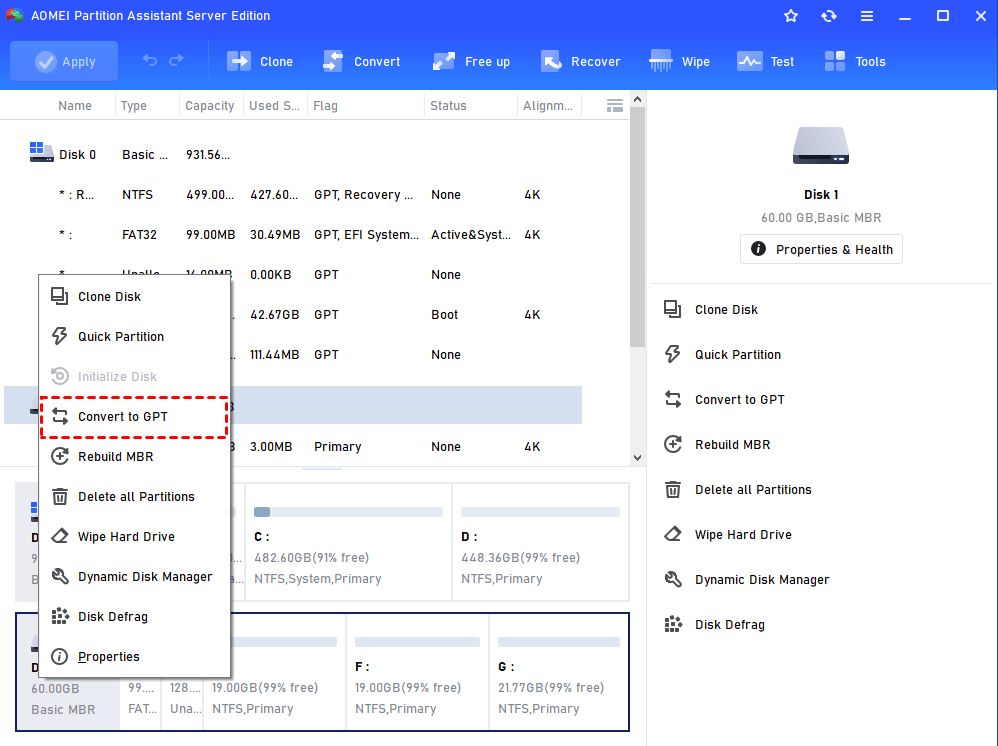998x746 pixels.
Task: Select the C: partition block in disk map
Action: [349, 542]
